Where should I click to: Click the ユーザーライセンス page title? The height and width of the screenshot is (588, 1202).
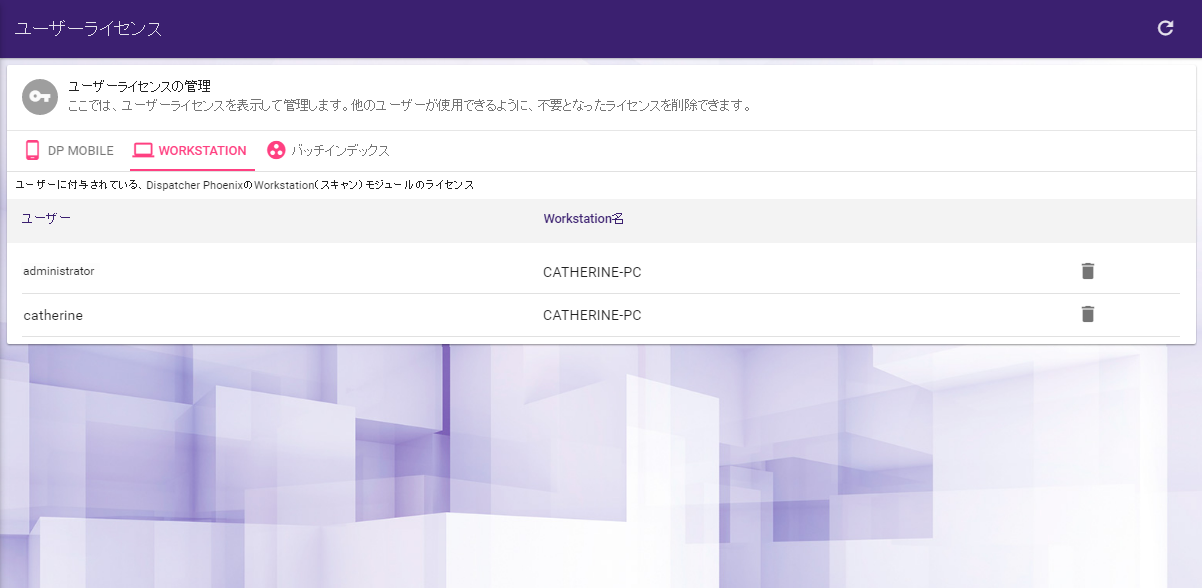coord(89,29)
